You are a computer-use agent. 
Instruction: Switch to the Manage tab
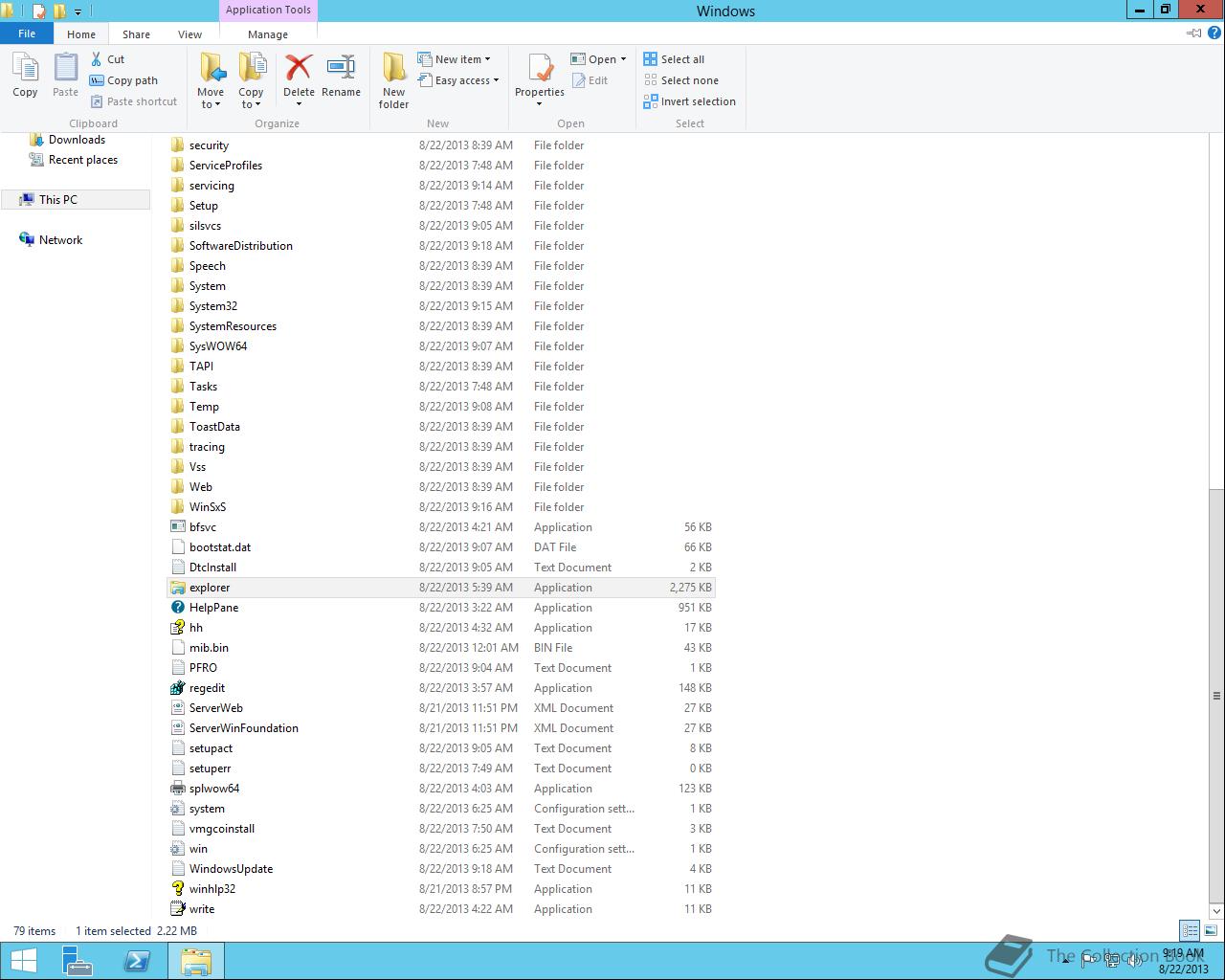pyautogui.click(x=268, y=33)
